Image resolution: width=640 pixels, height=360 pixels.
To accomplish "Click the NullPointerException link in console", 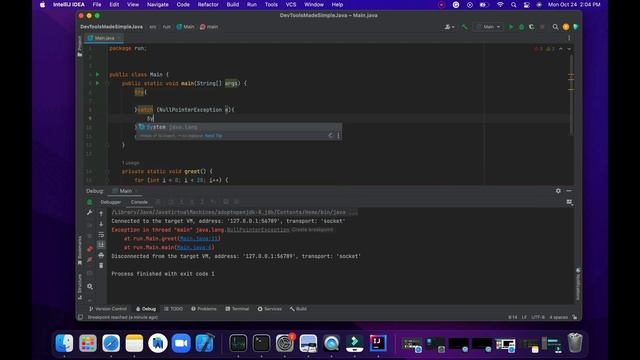I will pyautogui.click(x=258, y=230).
